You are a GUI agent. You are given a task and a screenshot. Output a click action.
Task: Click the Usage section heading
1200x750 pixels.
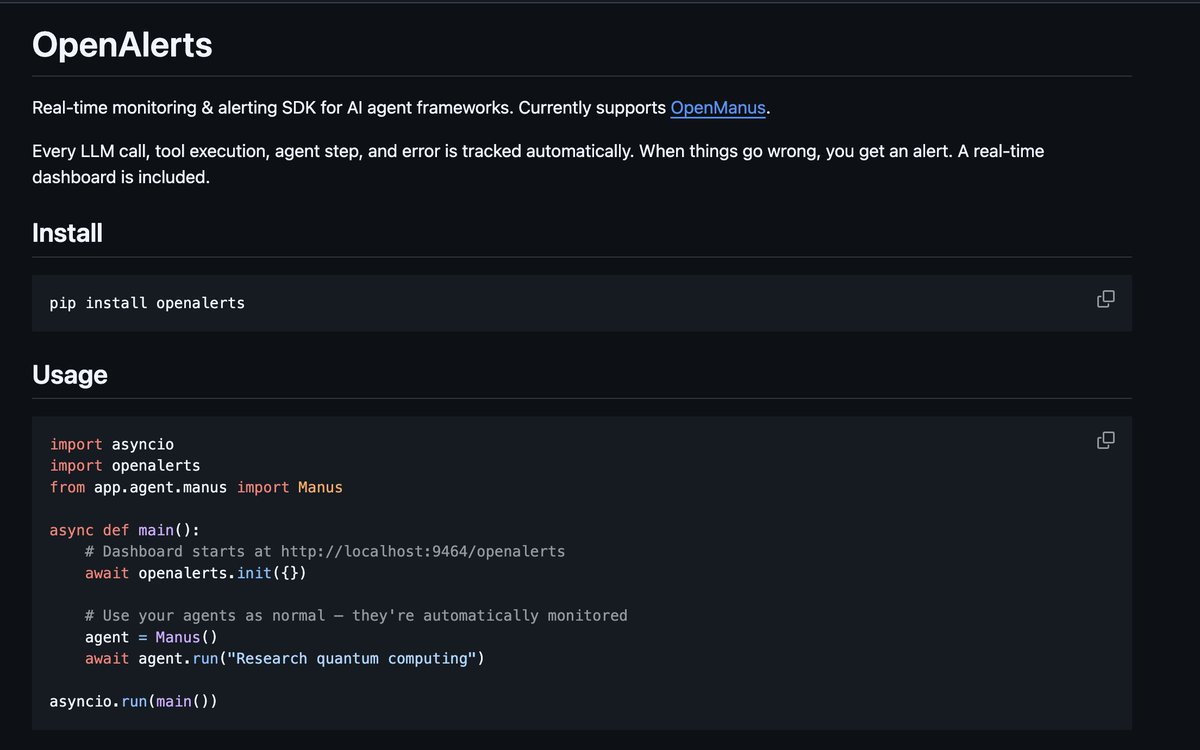coord(70,375)
